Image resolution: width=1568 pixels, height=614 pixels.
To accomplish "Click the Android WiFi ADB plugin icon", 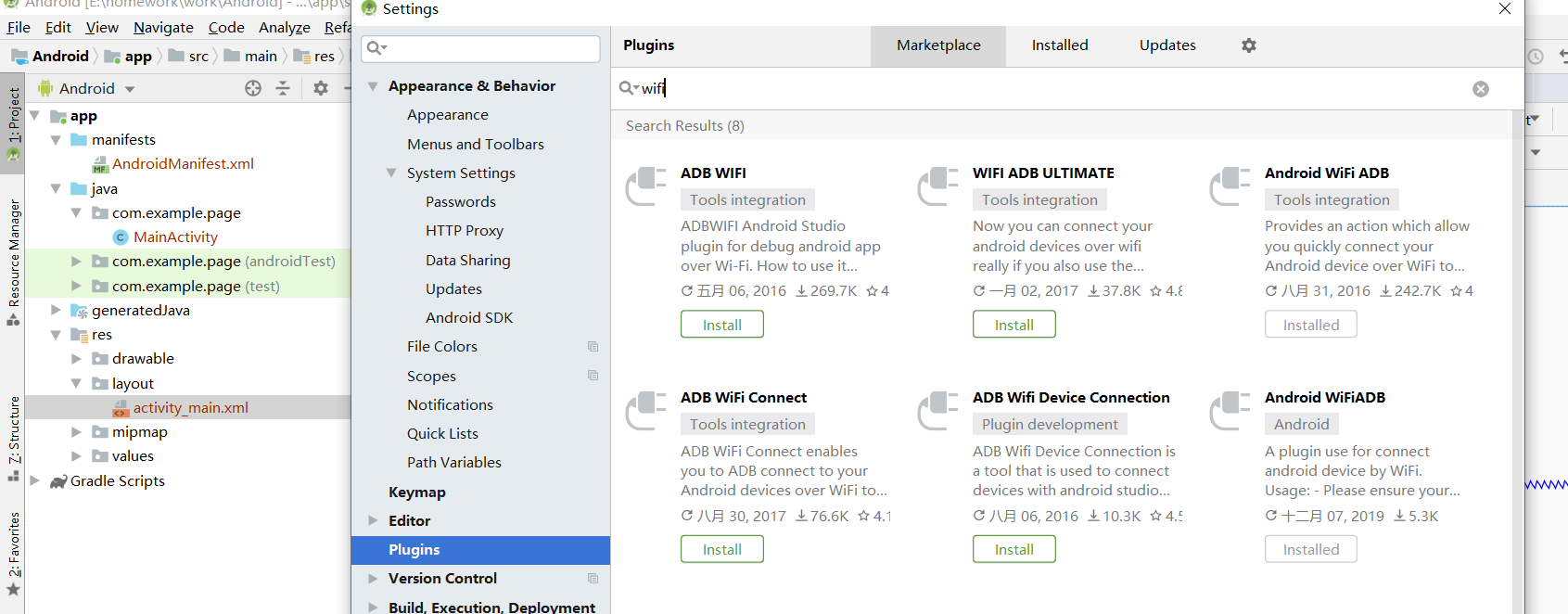I will pyautogui.click(x=1230, y=186).
